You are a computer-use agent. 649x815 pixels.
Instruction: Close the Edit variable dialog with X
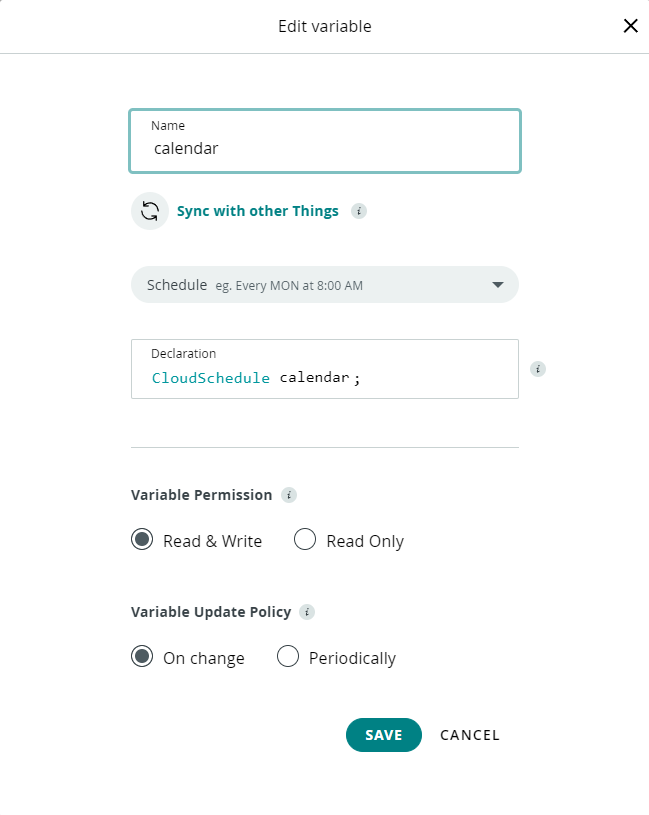coord(630,26)
